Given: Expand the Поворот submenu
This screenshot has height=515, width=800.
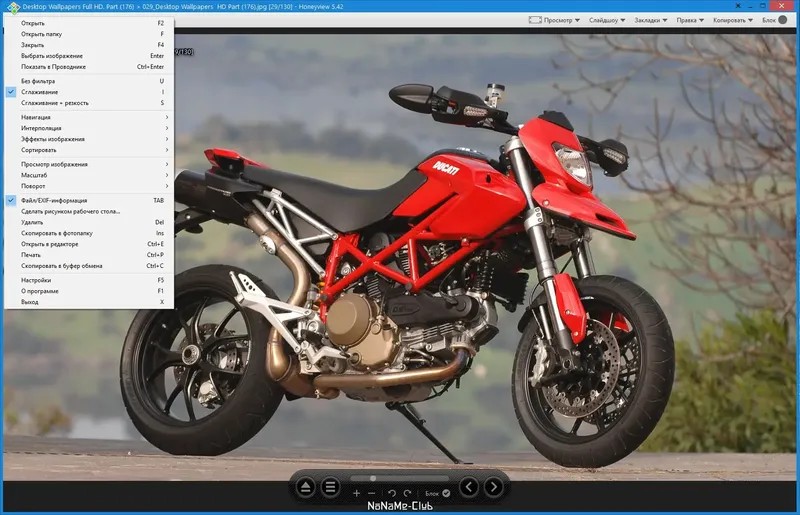Looking at the screenshot, I should point(89,186).
